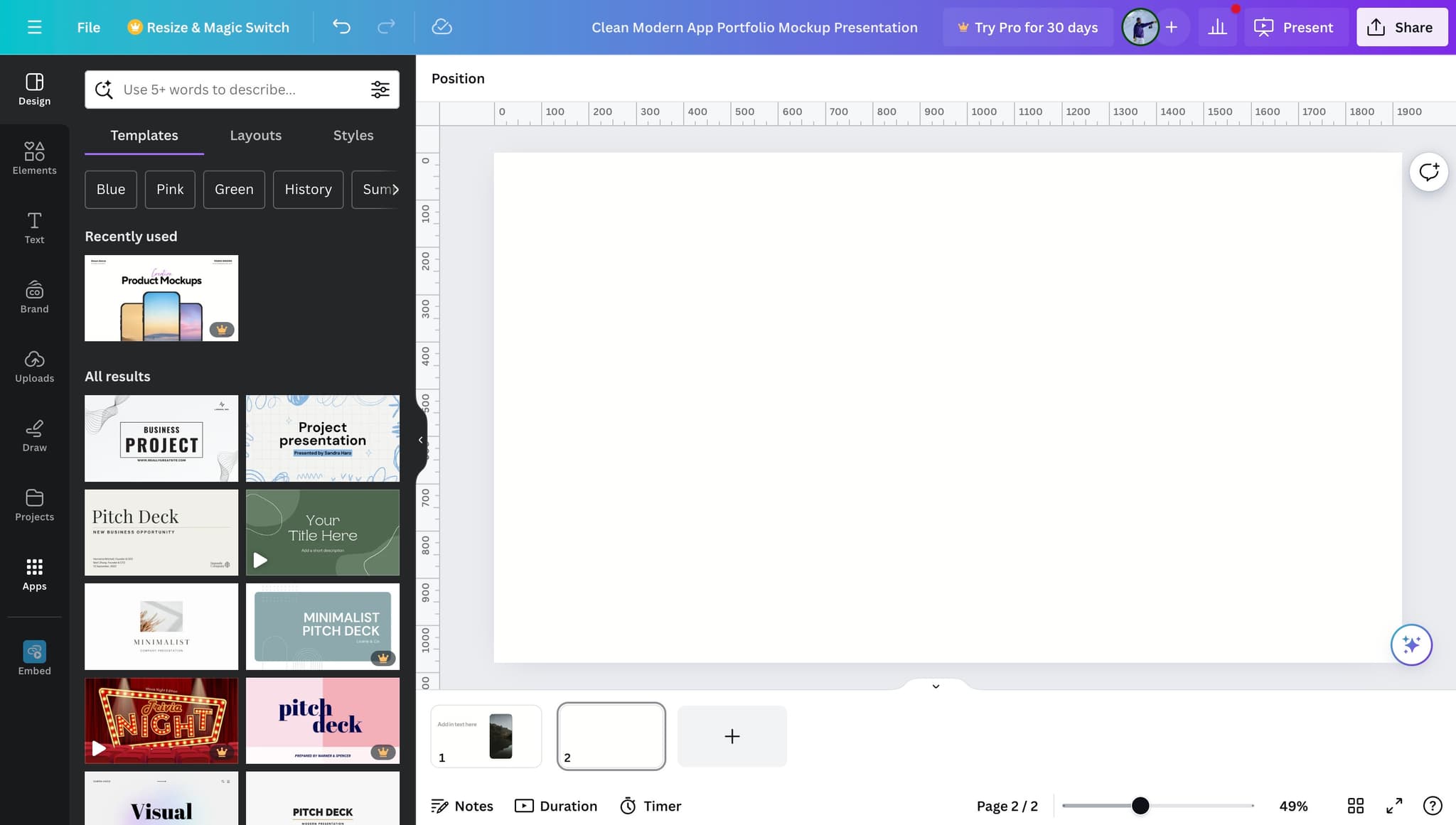Click the undo arrow icon
Image resolution: width=1456 pixels, height=825 pixels.
(341, 27)
